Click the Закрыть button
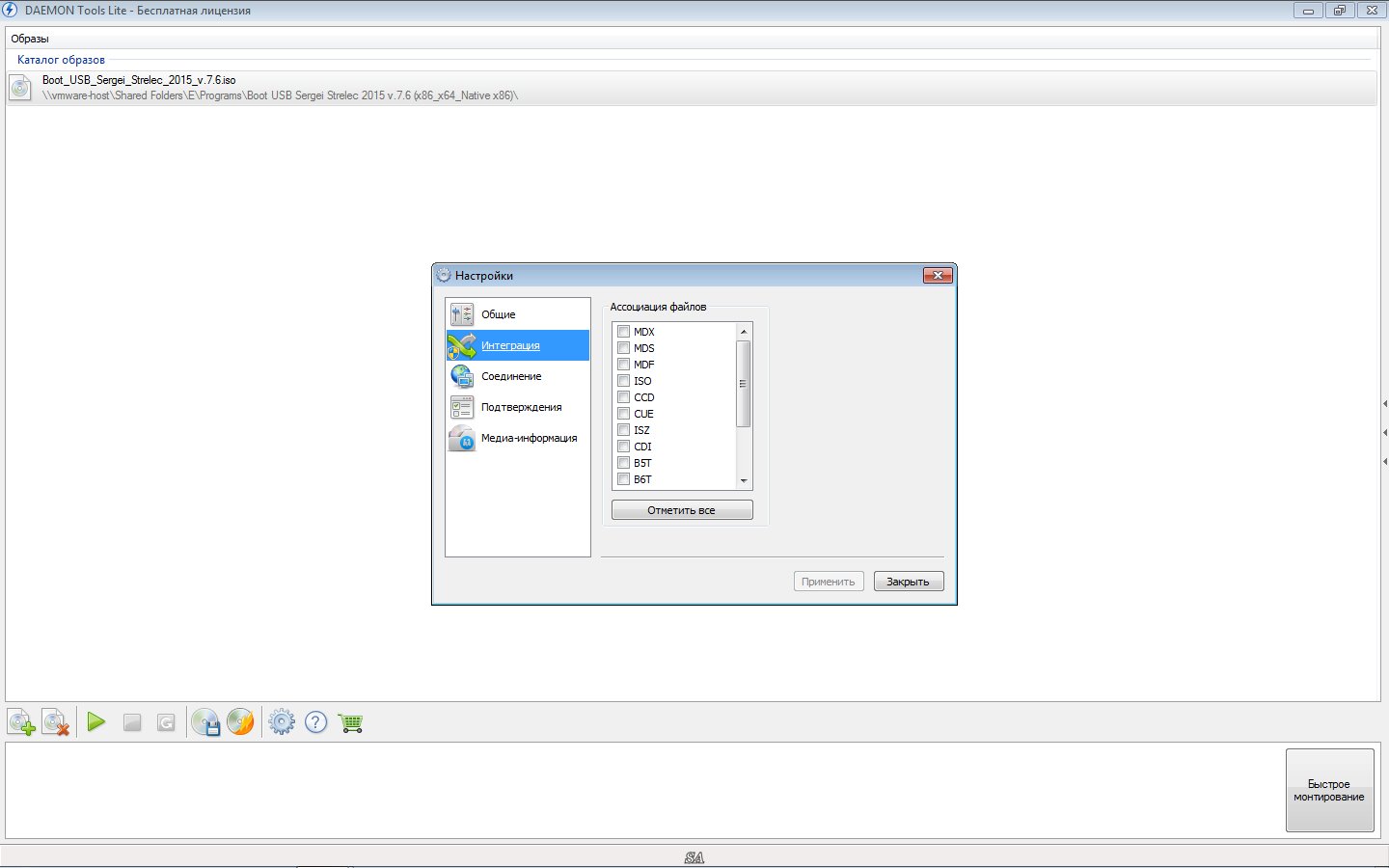The height and width of the screenshot is (868, 1389). tap(909, 582)
